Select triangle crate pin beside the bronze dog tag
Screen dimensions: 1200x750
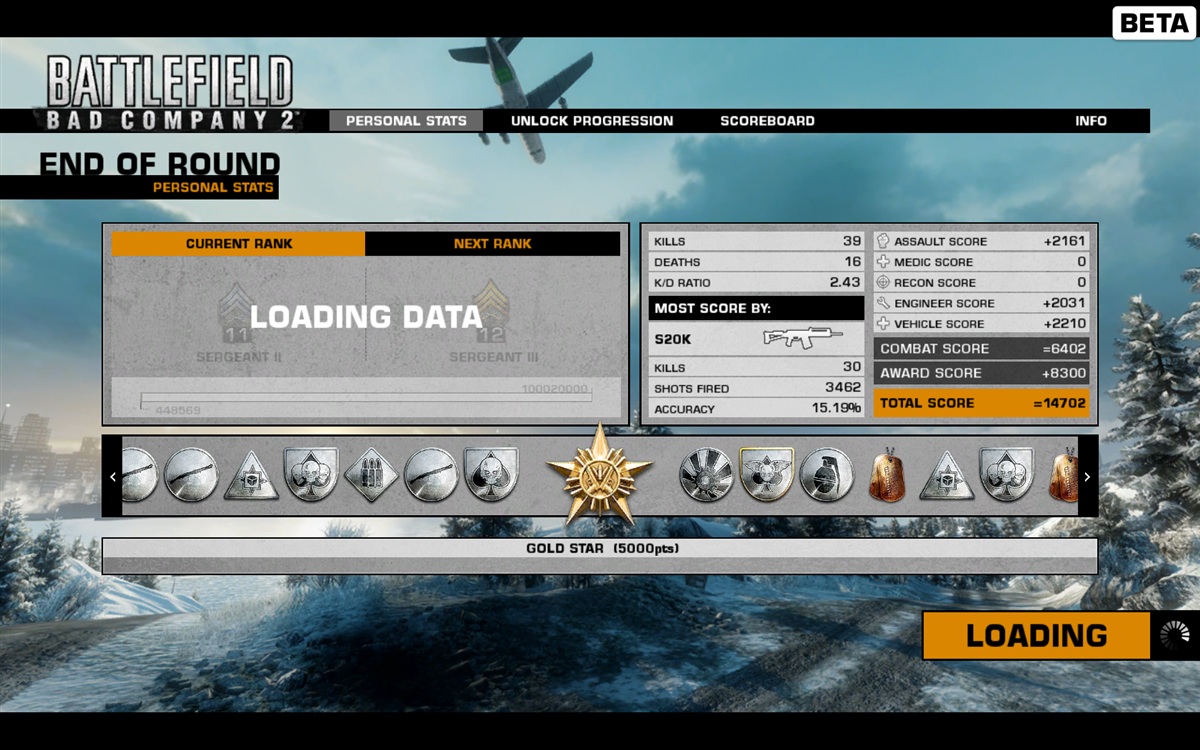(x=947, y=475)
